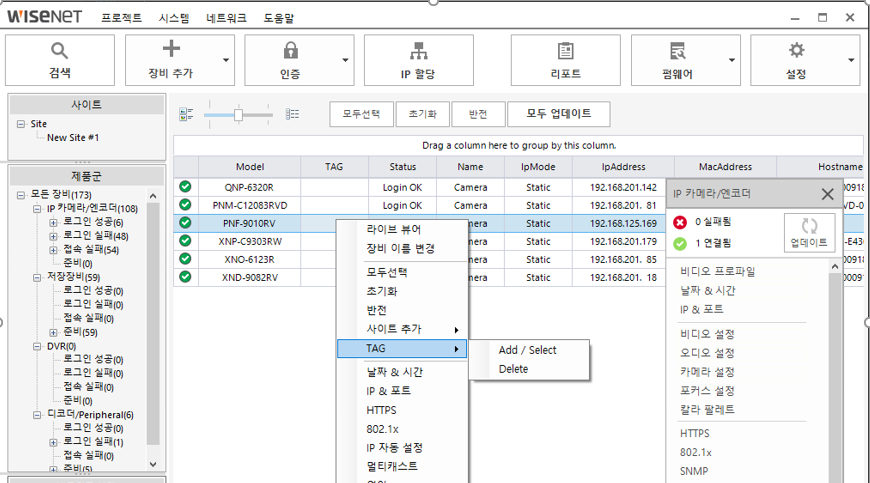Viewport: 870px width, 483px height.
Task: Click the XNO-6123R model cell
Action: point(250,260)
